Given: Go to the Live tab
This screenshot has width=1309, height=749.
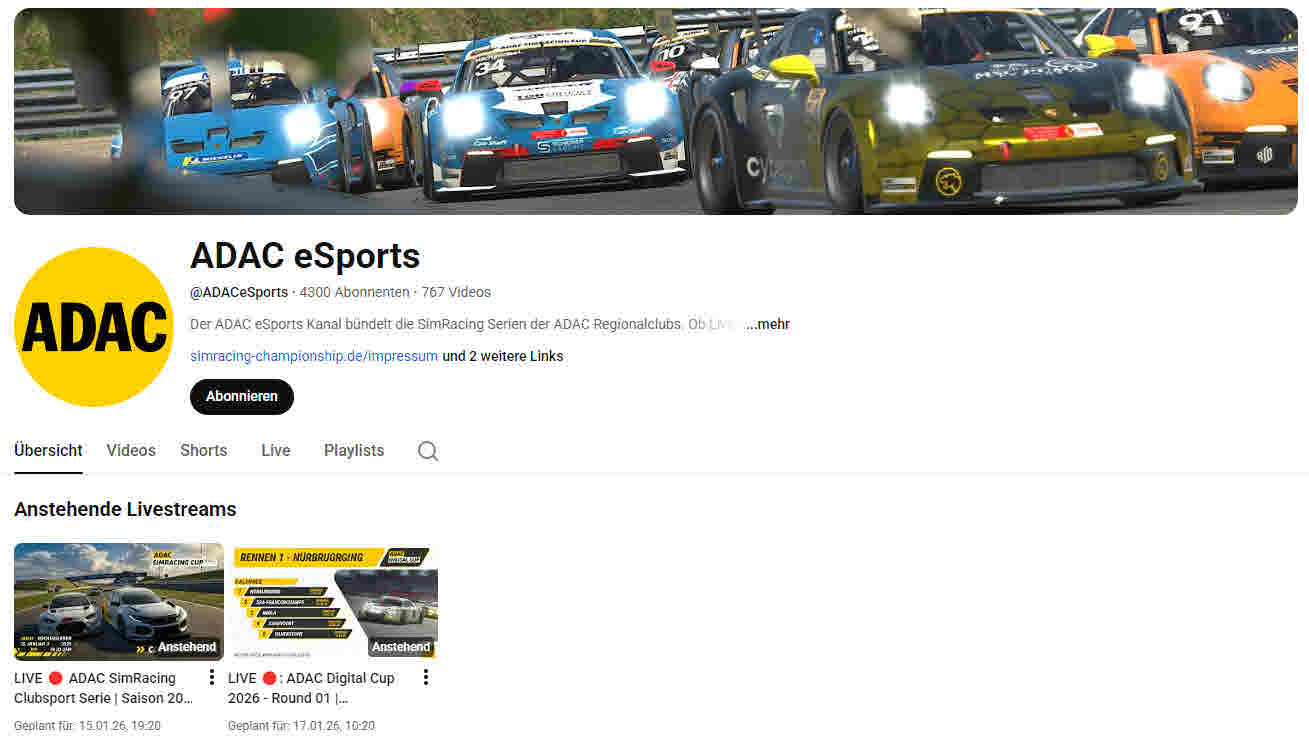Looking at the screenshot, I should (275, 451).
